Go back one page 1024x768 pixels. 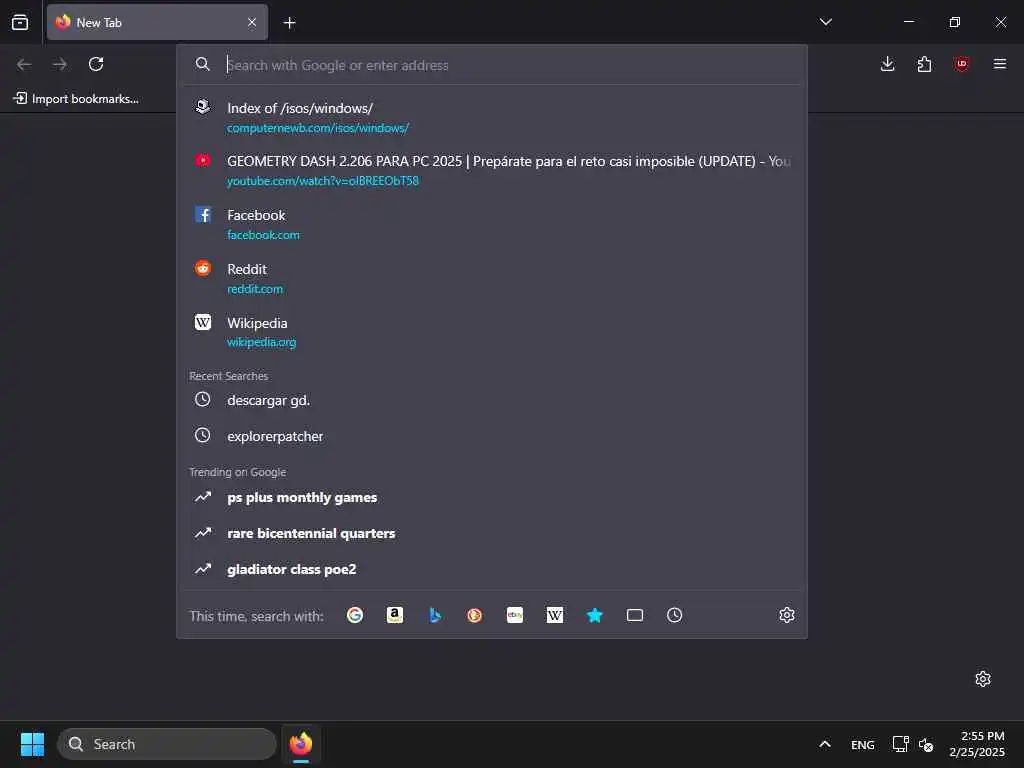tap(24, 64)
